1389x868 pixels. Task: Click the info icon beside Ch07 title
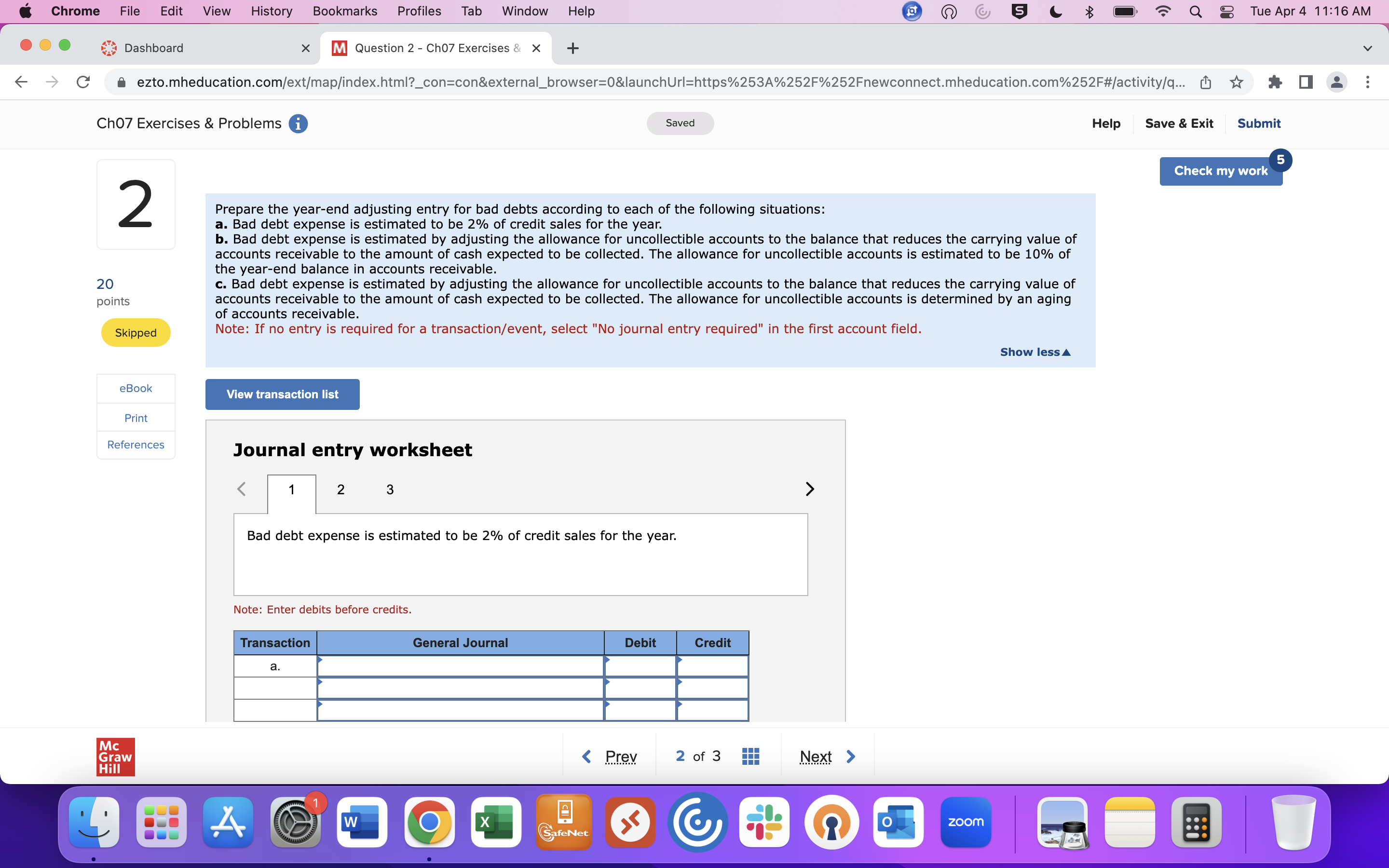298,123
